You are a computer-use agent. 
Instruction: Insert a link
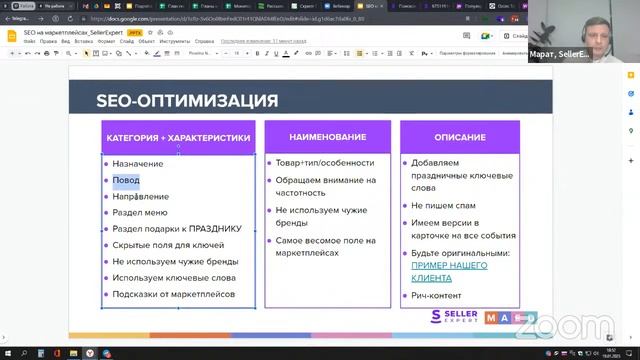[308, 53]
